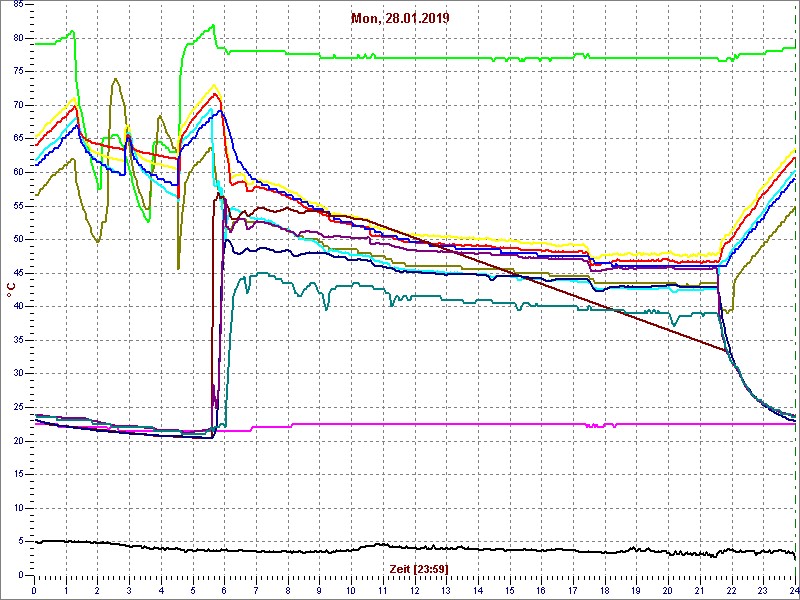This screenshot has height=600, width=800.
Task: Click hour 18 on the time axis
Action: [x=605, y=590]
